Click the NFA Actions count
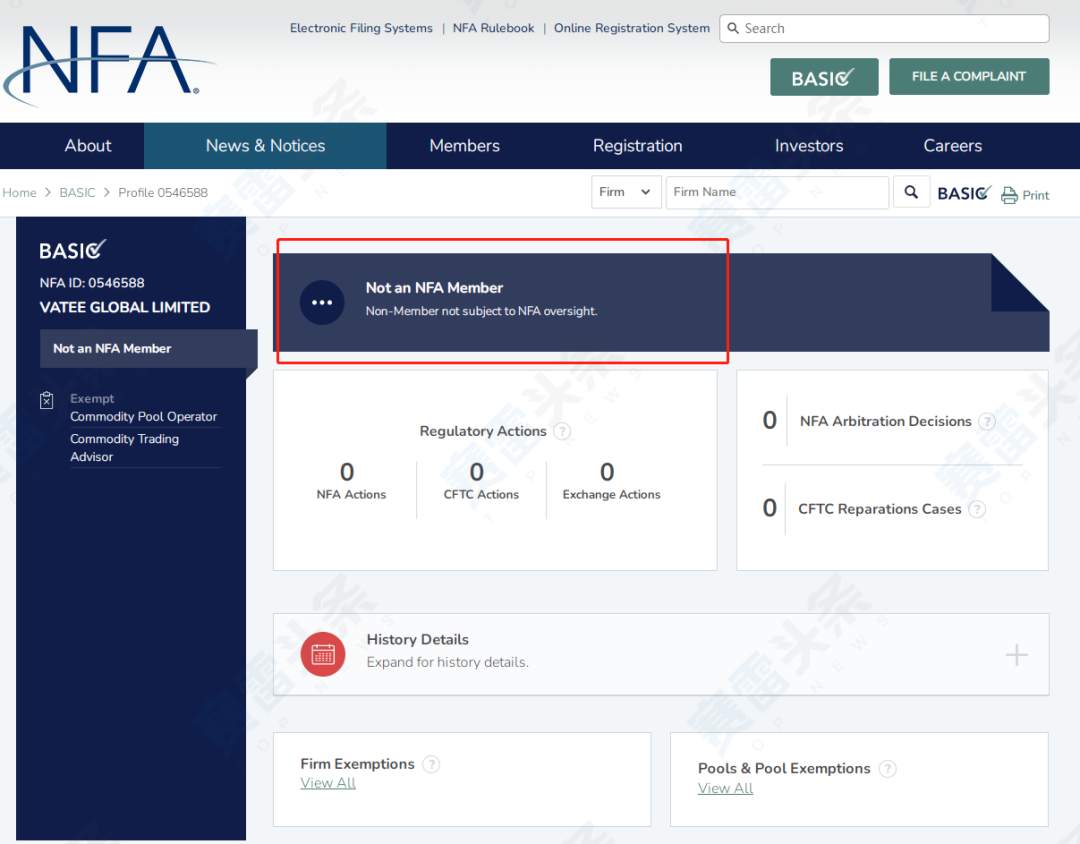1080x844 pixels. [346, 472]
